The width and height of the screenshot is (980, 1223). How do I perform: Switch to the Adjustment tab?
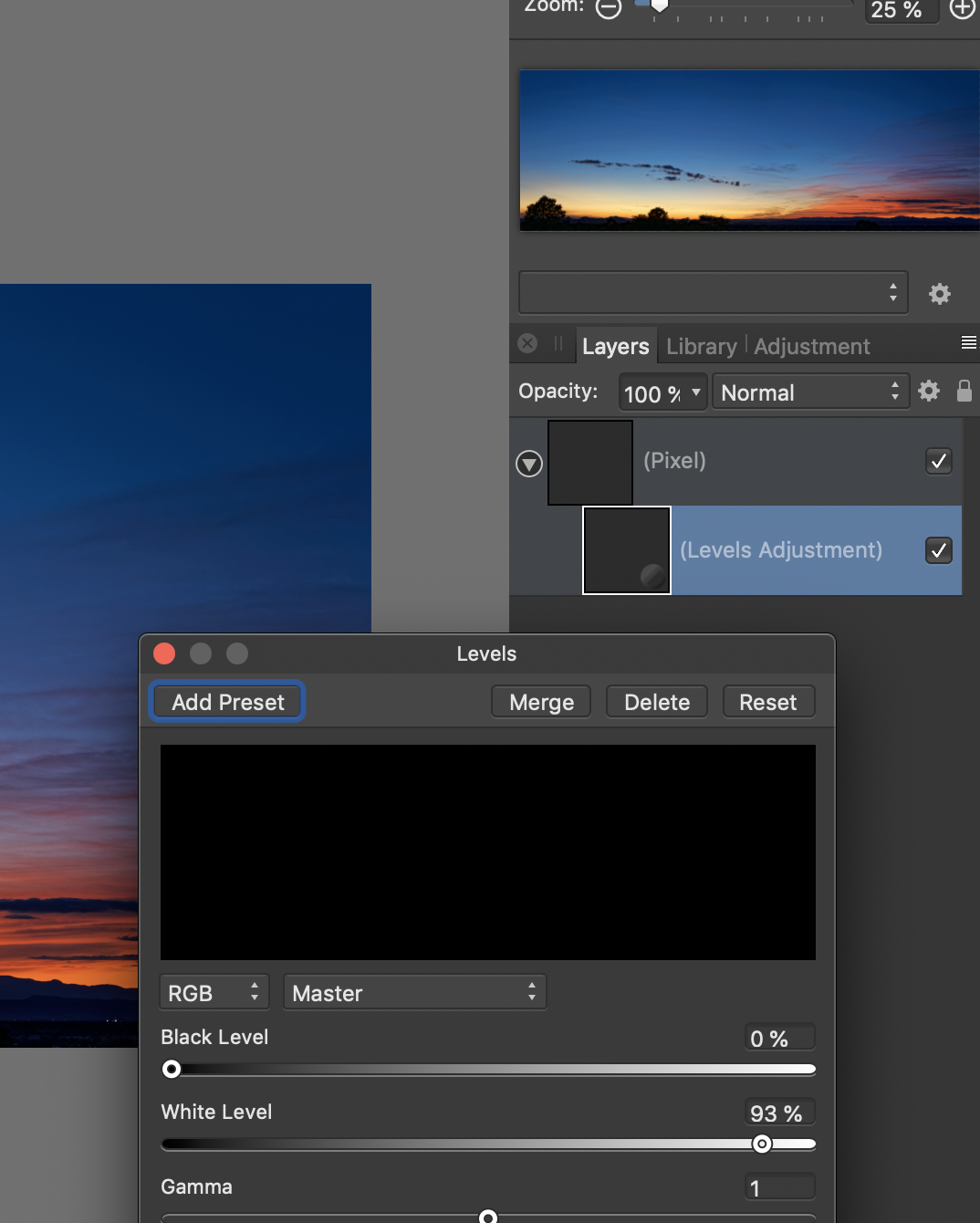click(x=811, y=346)
